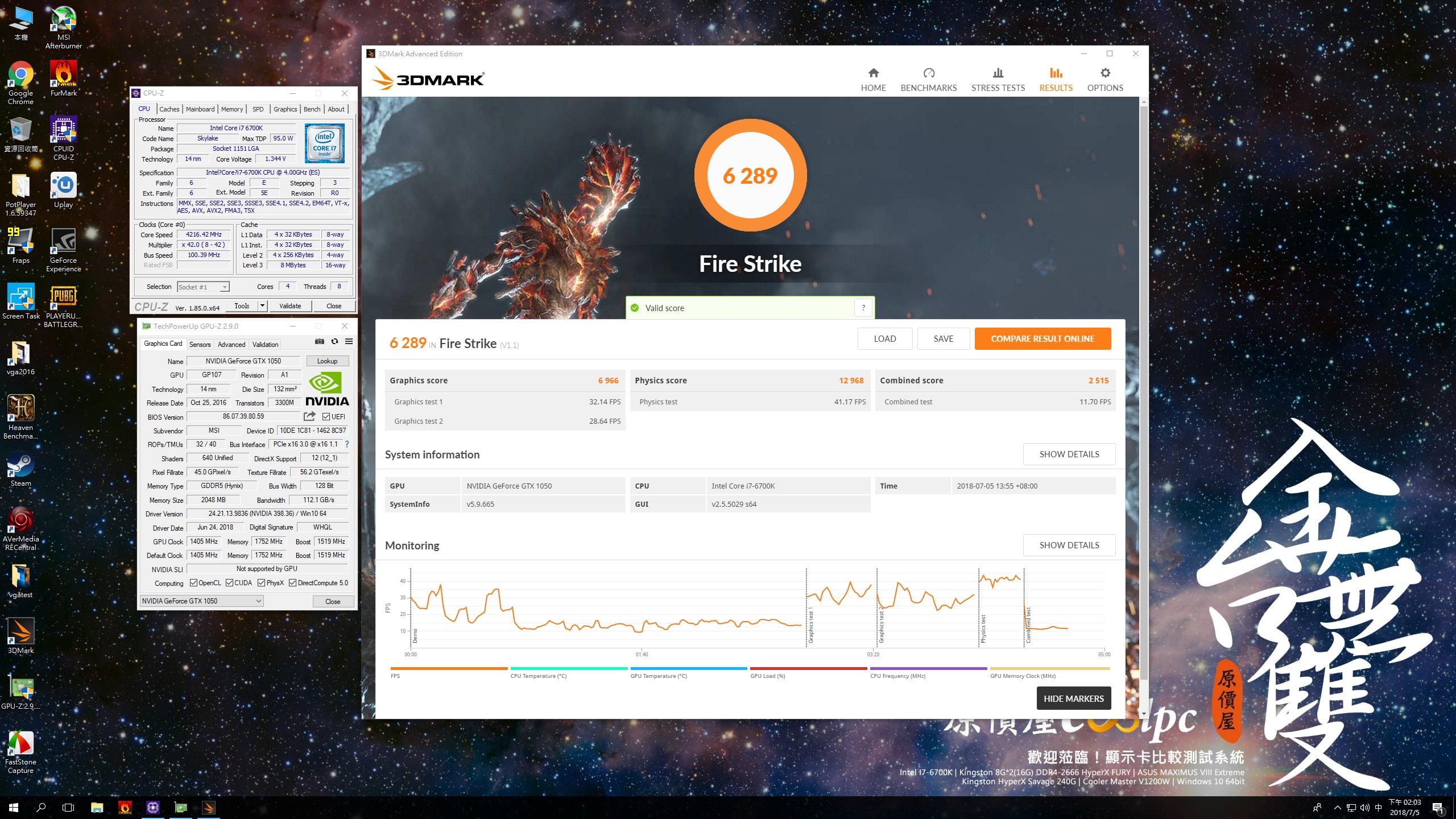The width and height of the screenshot is (1456, 819).
Task: Open PotPlayer desktop shortcut
Action: [20, 195]
